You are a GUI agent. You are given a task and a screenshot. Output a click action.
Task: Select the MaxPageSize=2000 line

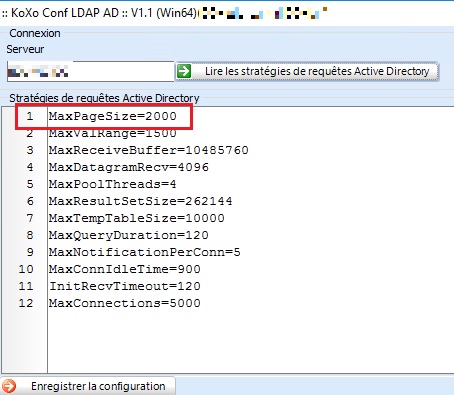tap(113, 116)
